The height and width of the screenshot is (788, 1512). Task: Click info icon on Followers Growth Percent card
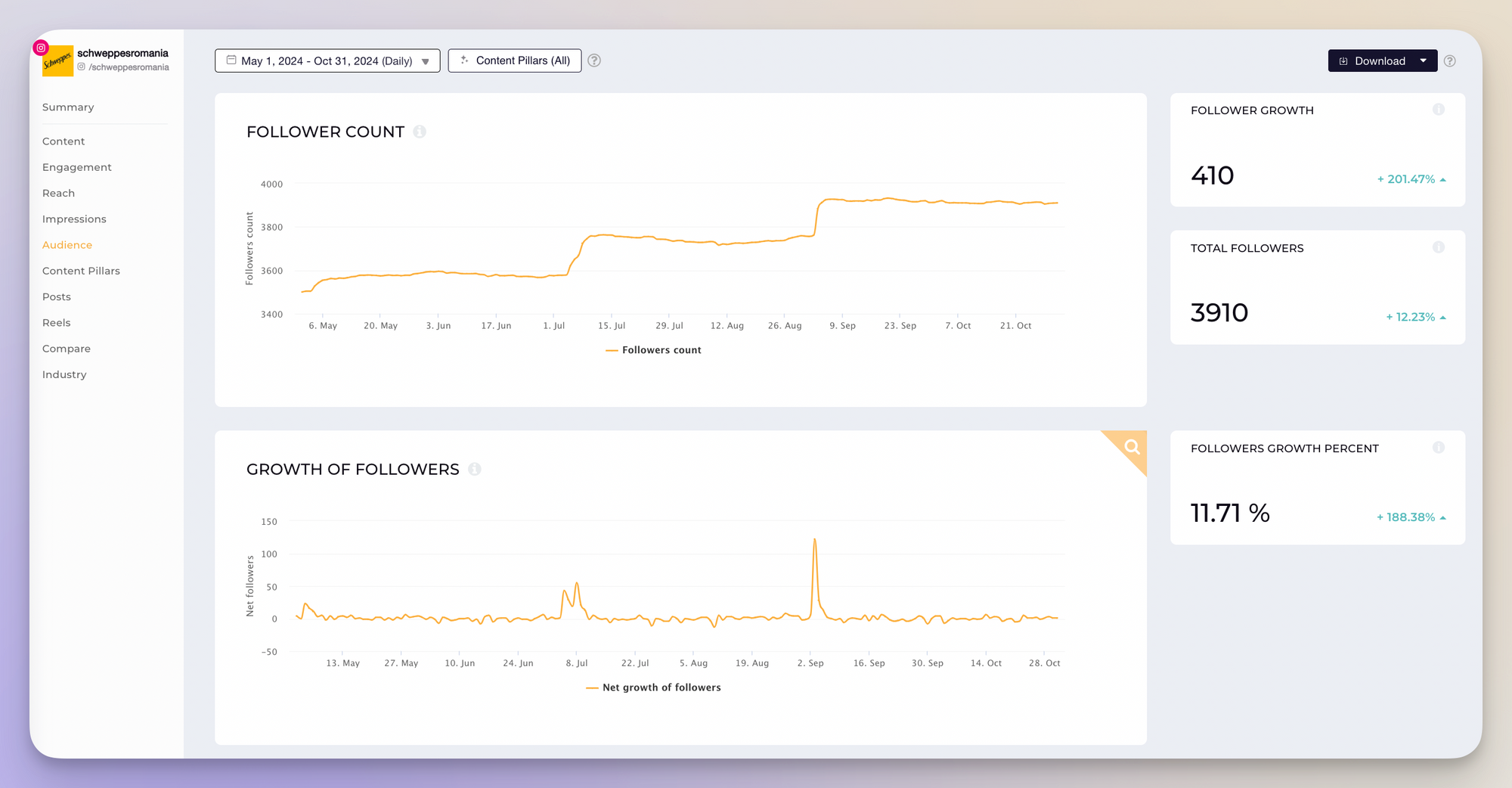coord(1439,448)
